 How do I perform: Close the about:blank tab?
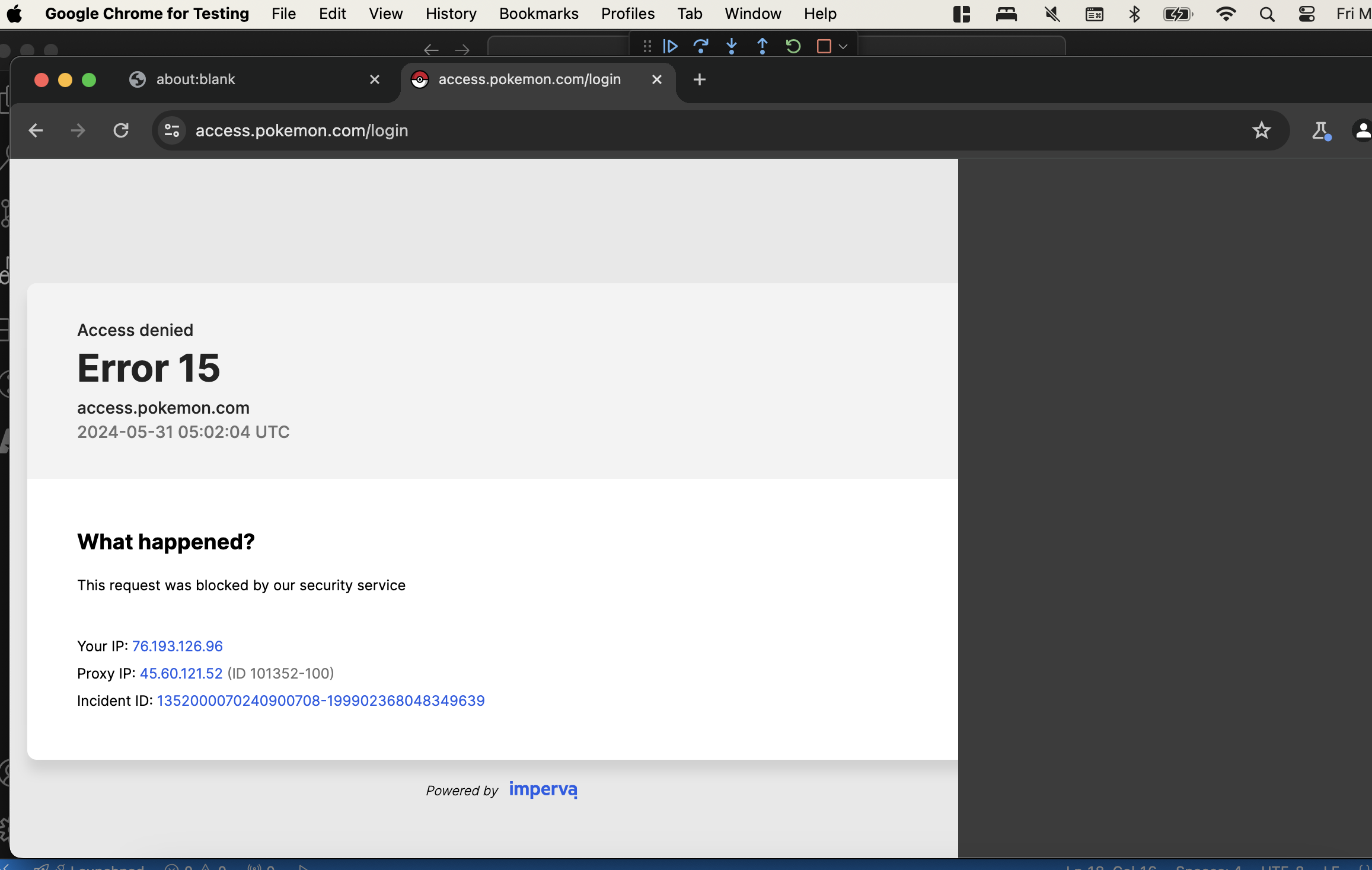[x=375, y=79]
